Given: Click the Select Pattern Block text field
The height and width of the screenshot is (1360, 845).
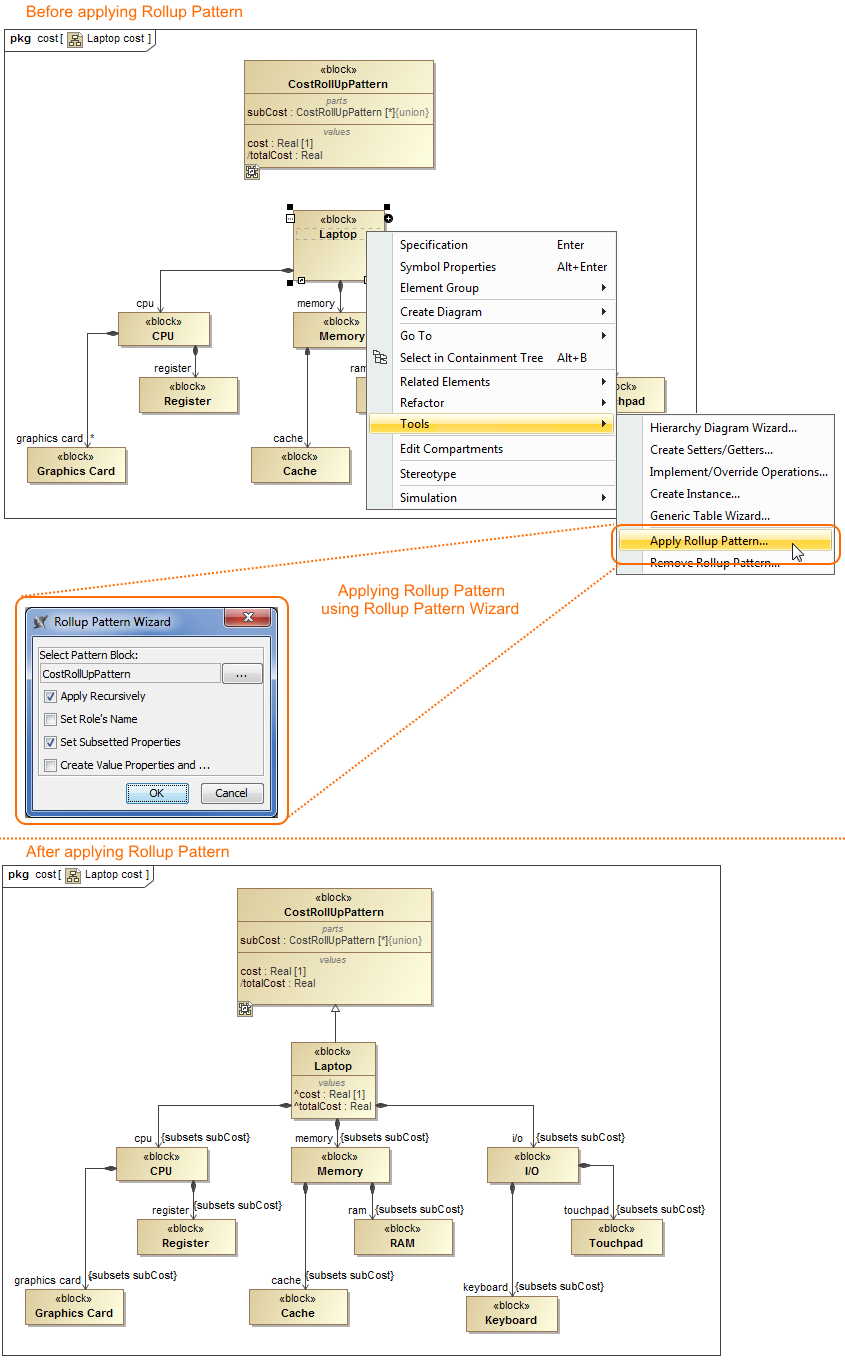Looking at the screenshot, I should coord(129,674).
